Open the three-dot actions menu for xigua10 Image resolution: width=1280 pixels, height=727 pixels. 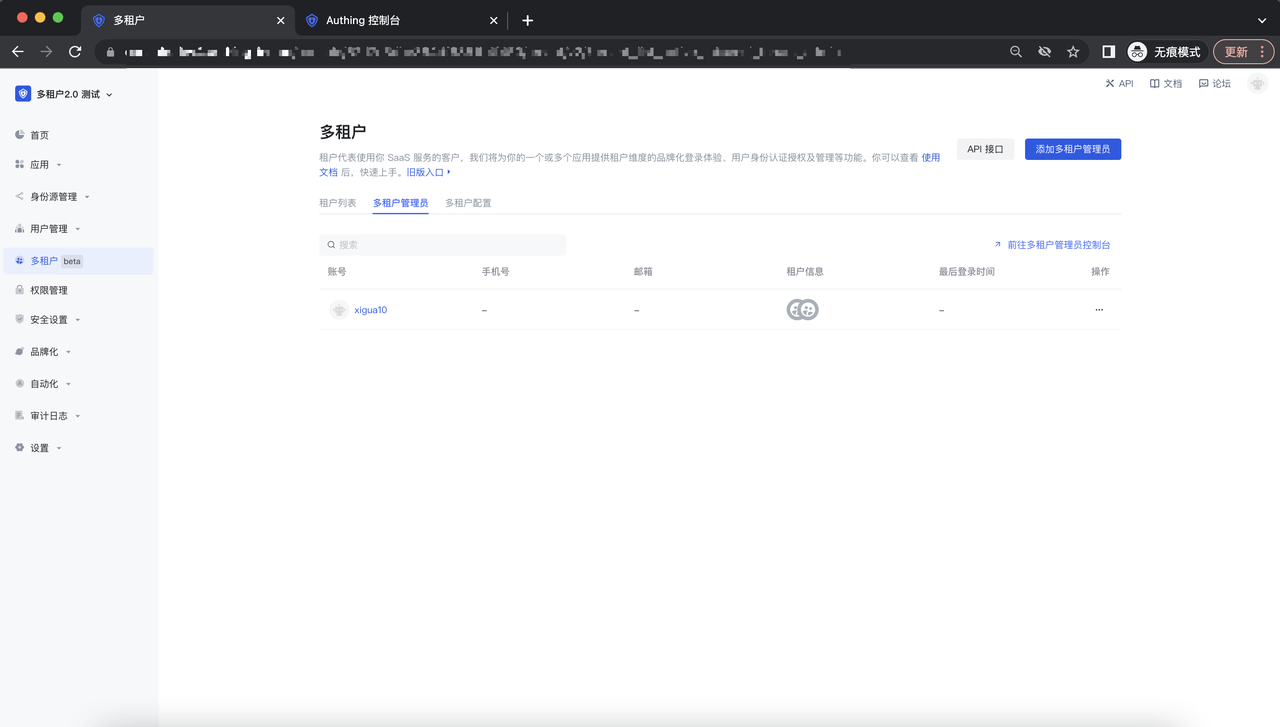click(x=1099, y=310)
